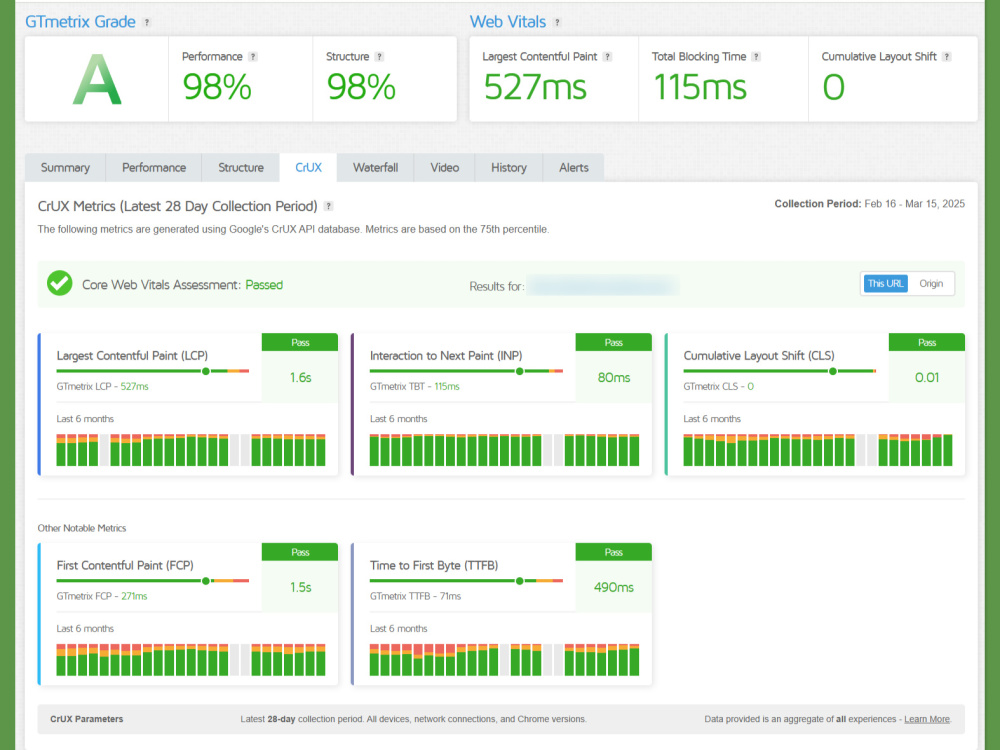Click the Cumulative Layout Shift help icon

point(946,57)
